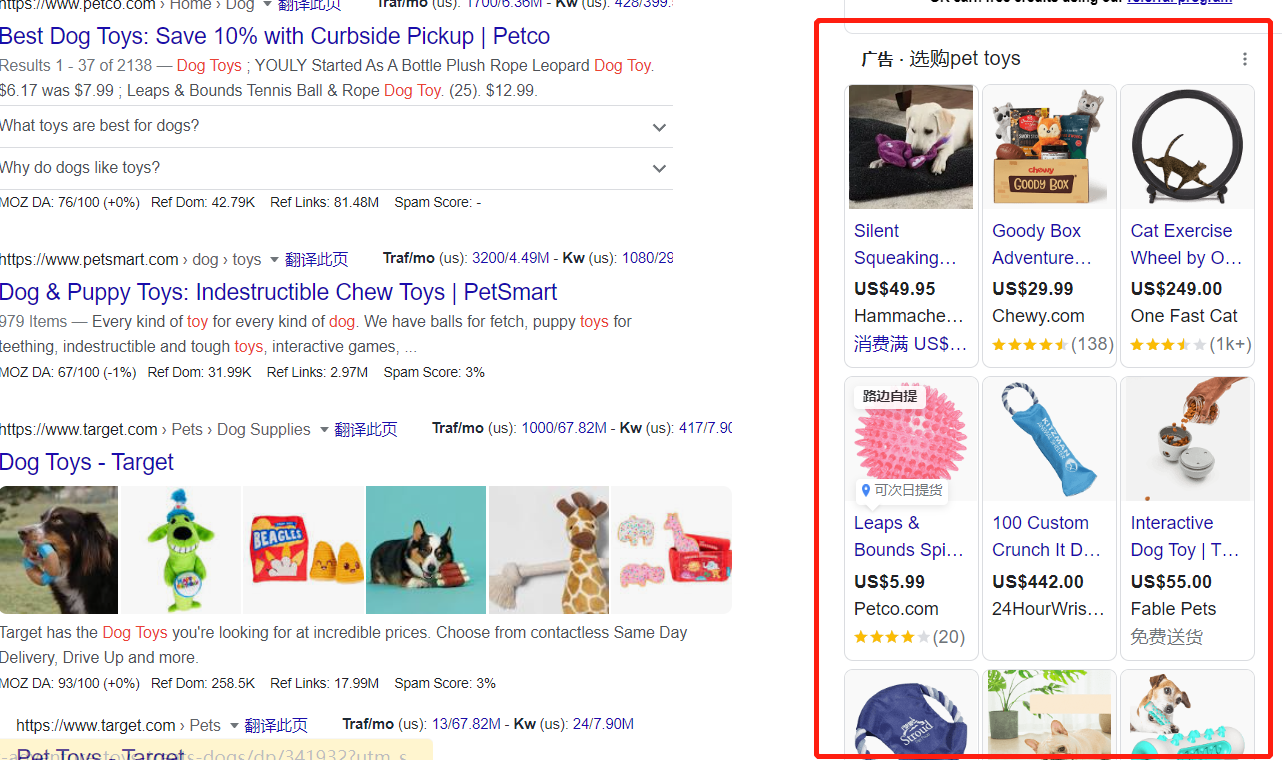Click the 路边自提 badge on the pink ball ad
Viewport: 1282px width, 760px height.
[x=890, y=396]
